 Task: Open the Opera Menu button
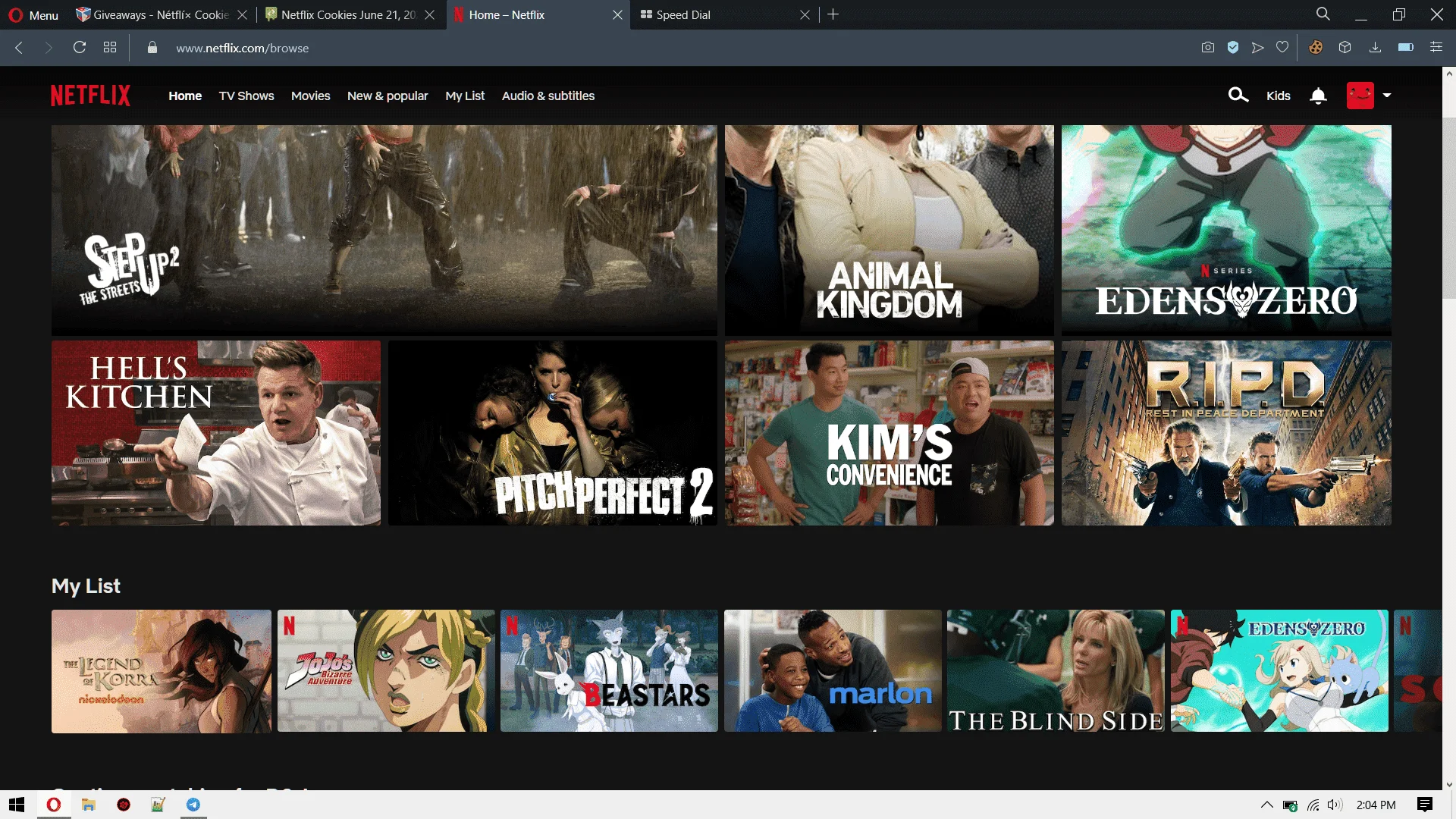click(x=33, y=14)
